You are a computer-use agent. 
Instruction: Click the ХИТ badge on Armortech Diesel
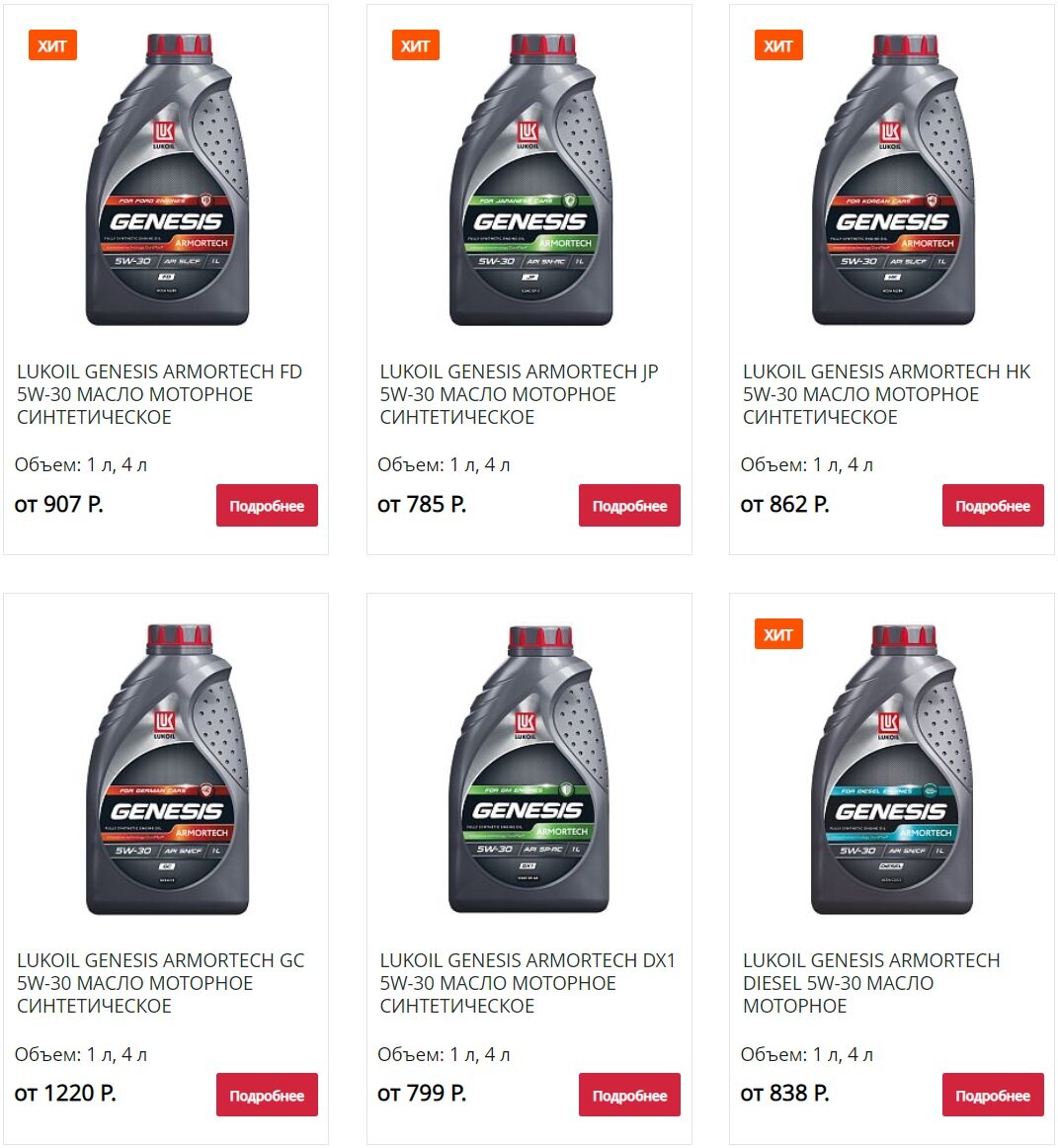[778, 634]
